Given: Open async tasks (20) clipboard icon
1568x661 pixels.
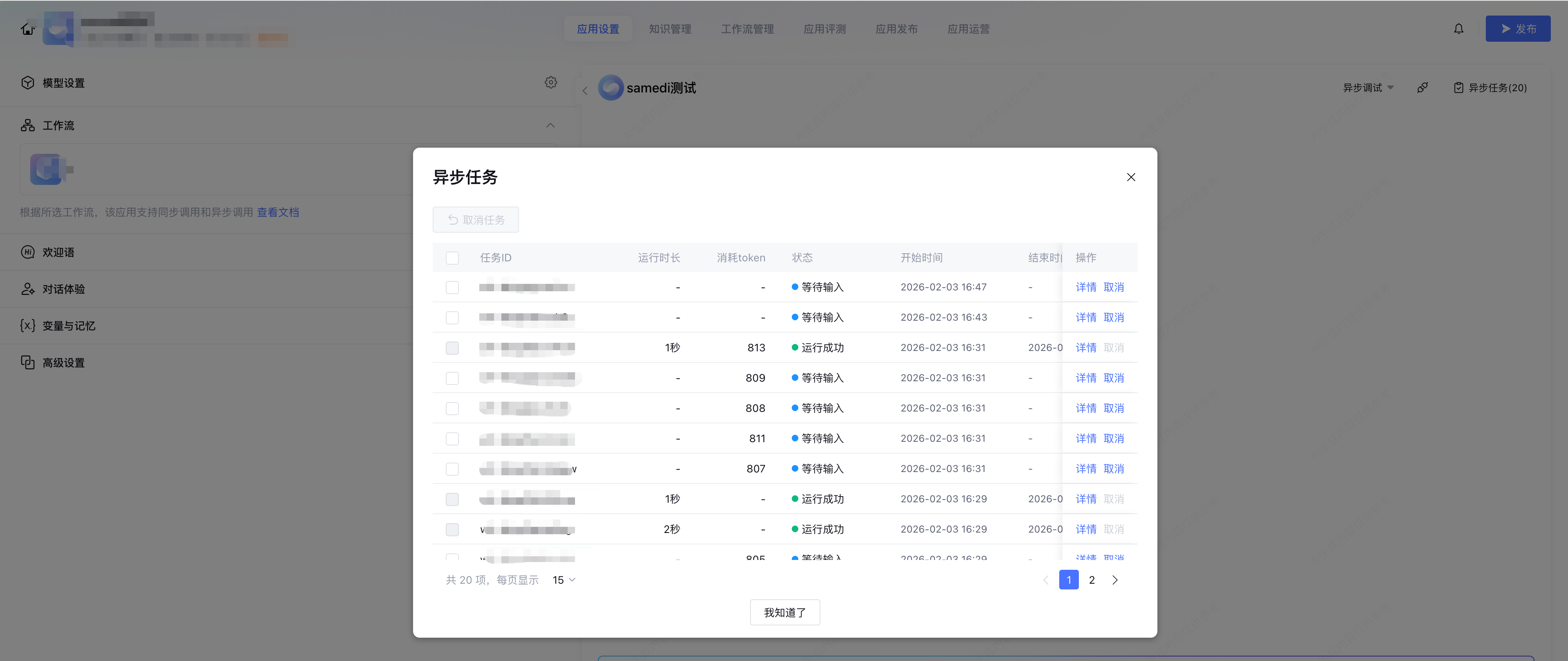Looking at the screenshot, I should (x=1458, y=88).
